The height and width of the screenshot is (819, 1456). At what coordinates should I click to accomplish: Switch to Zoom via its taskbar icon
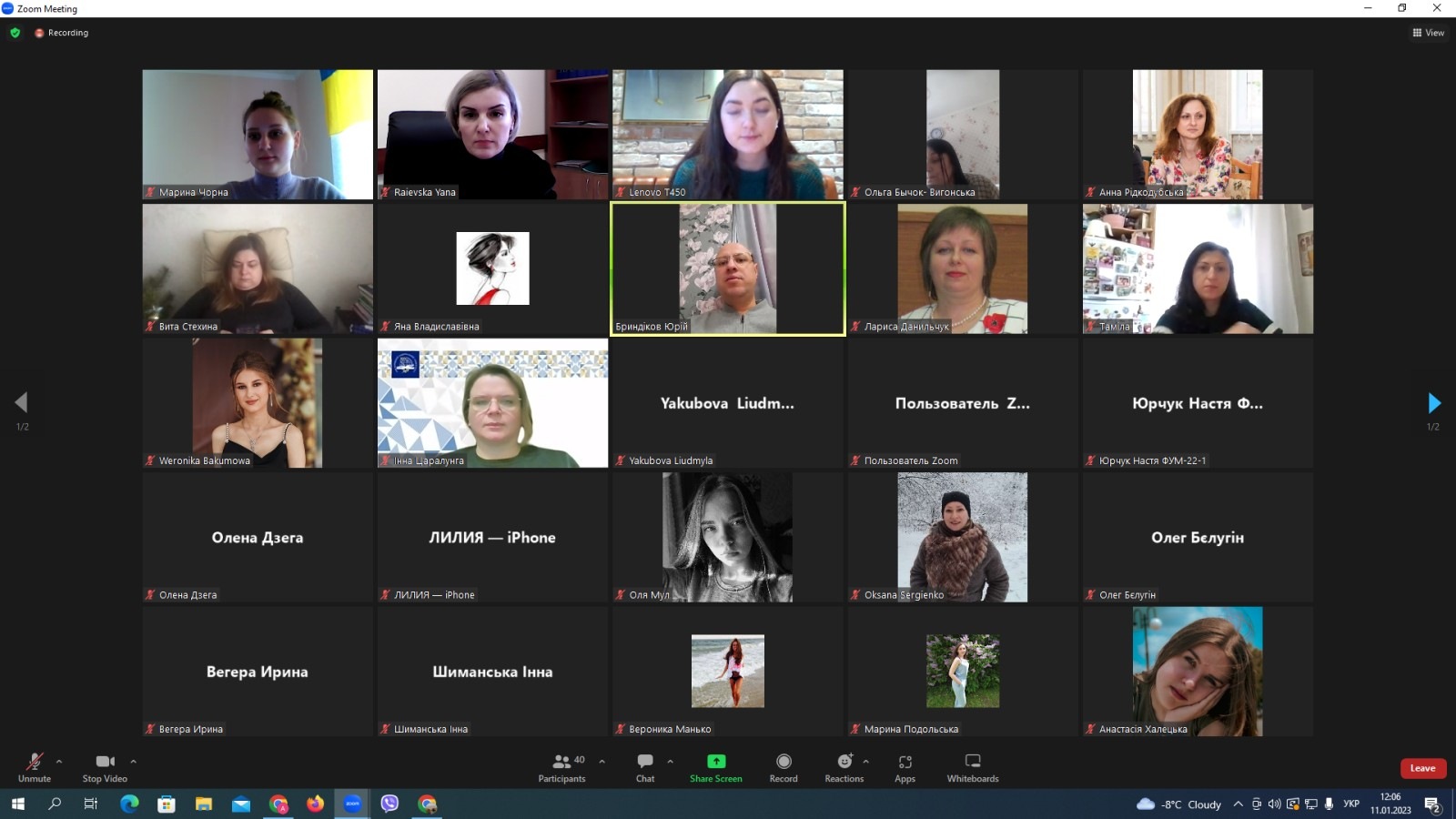[352, 804]
